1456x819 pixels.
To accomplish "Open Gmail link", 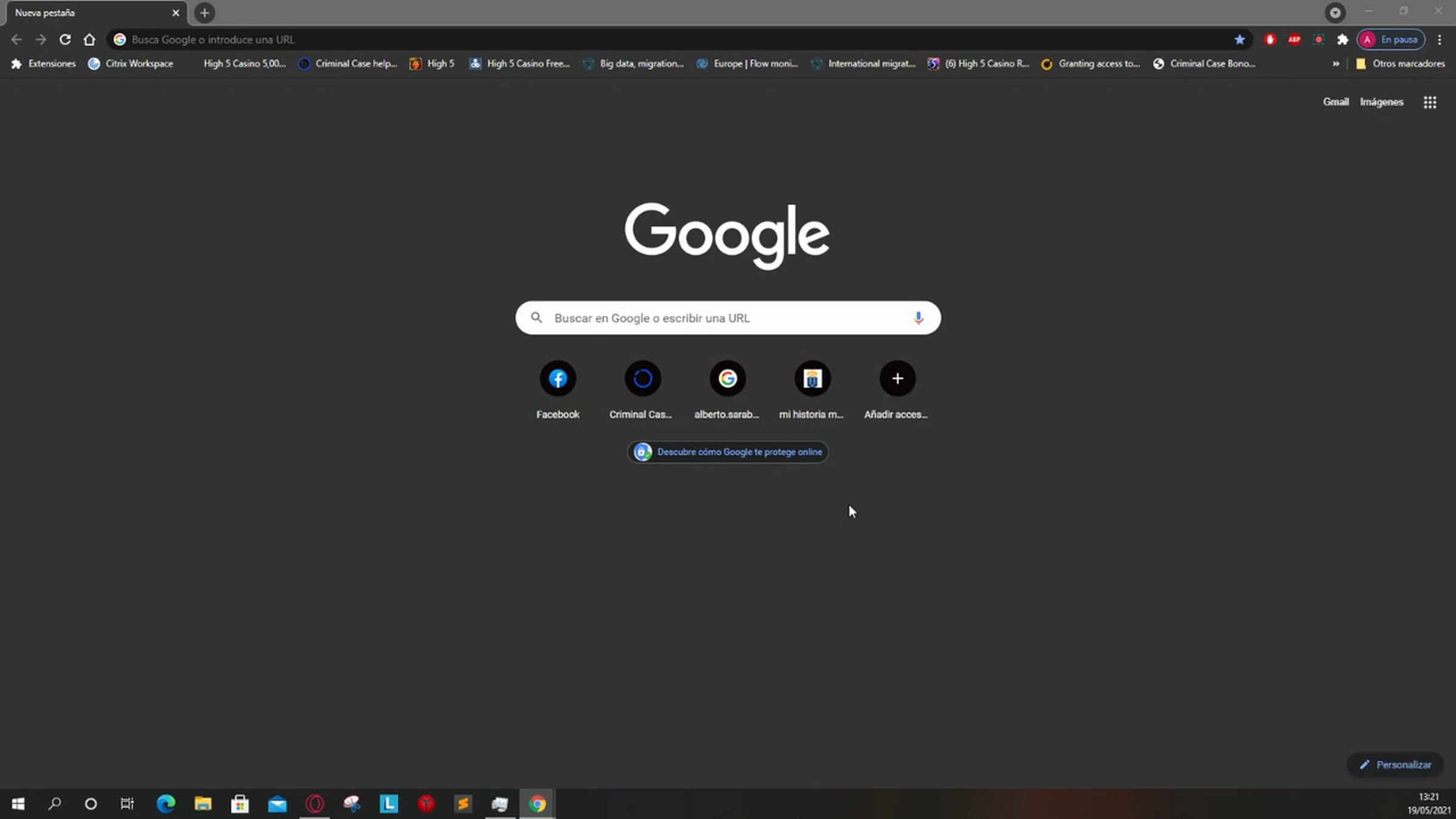I will (x=1335, y=102).
